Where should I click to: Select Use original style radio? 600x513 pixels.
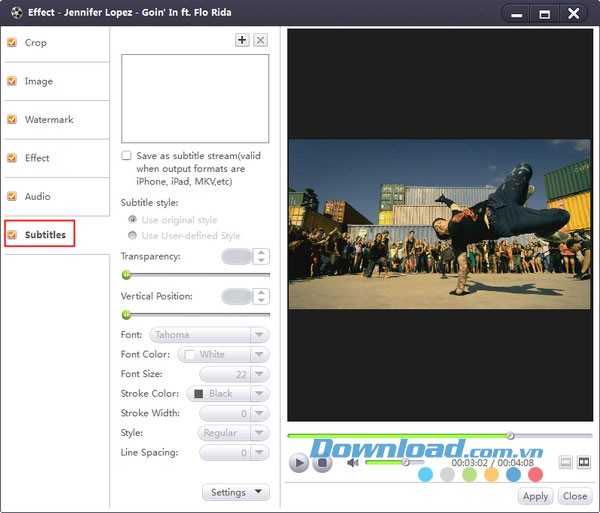pyautogui.click(x=132, y=220)
